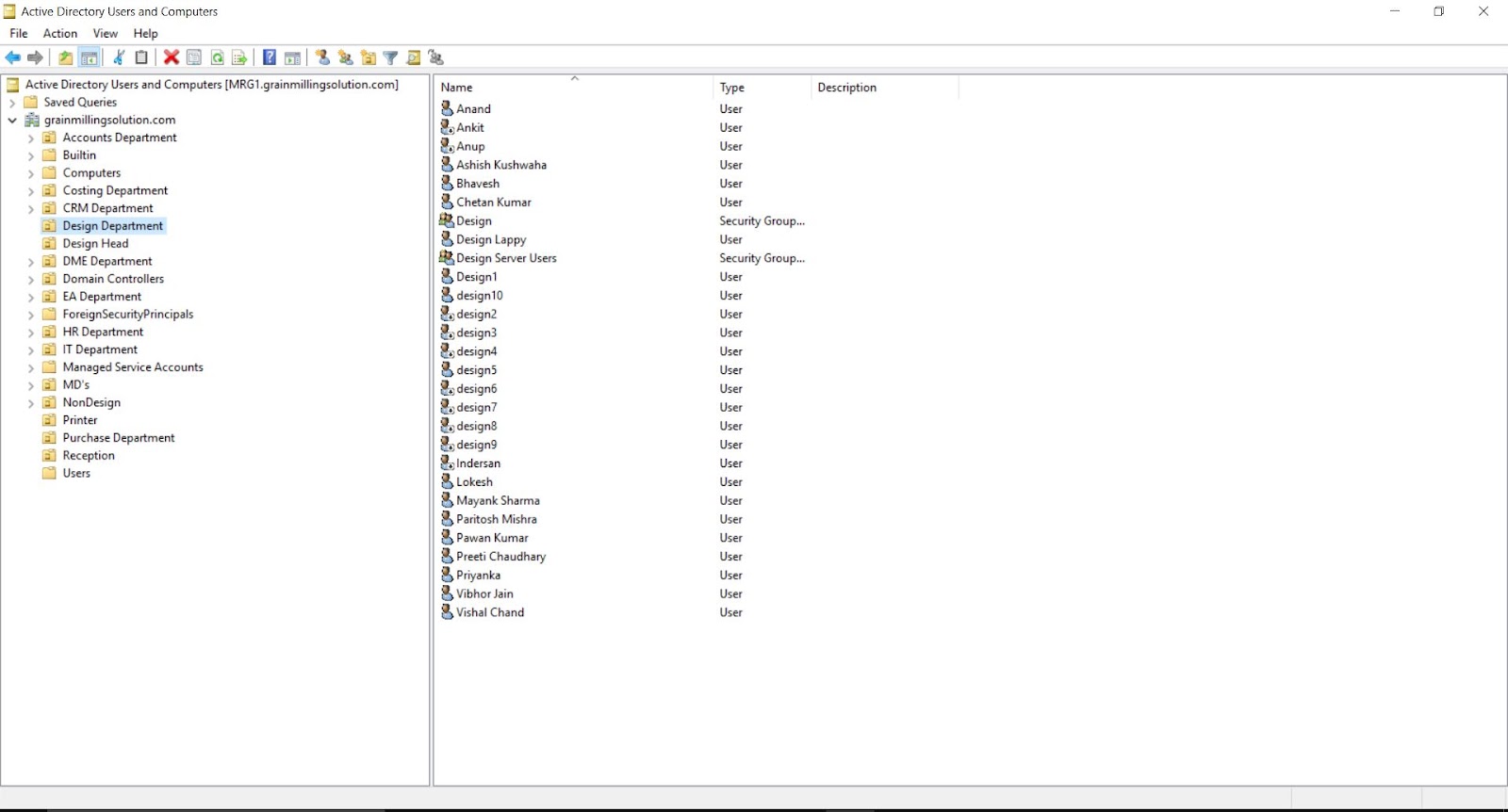The image size is (1508, 812).
Task: Create a new organizational unit icon
Action: point(369,57)
